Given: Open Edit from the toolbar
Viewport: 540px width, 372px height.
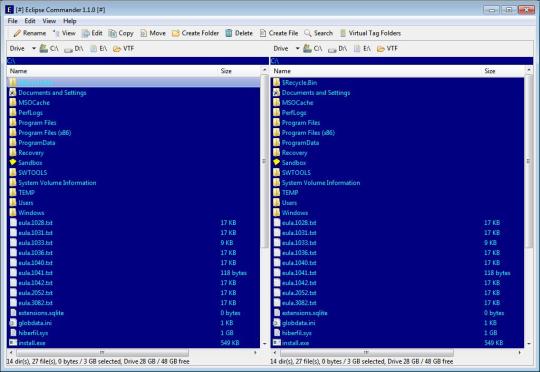Looking at the screenshot, I should 92,33.
